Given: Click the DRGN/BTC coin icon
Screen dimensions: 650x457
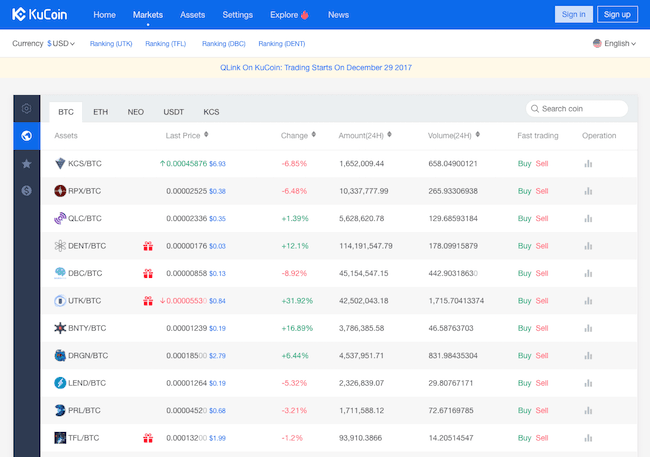Looking at the screenshot, I should (60, 355).
